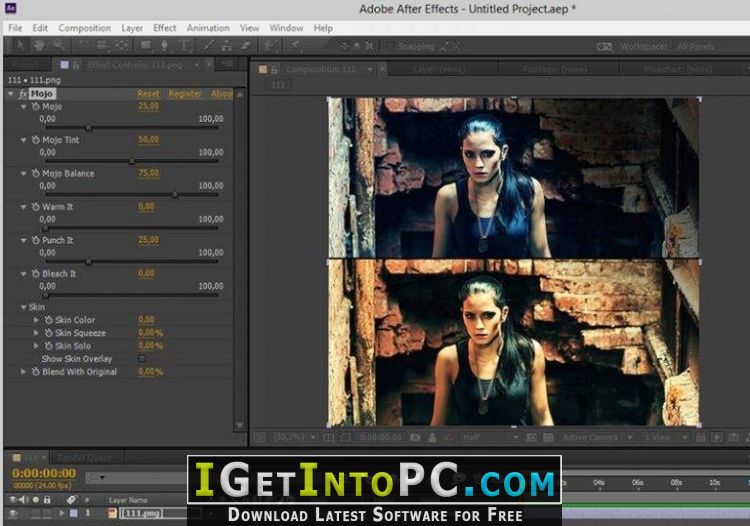Select the Eraser tool
Image resolution: width=750 pixels, height=526 pixels.
[246, 46]
